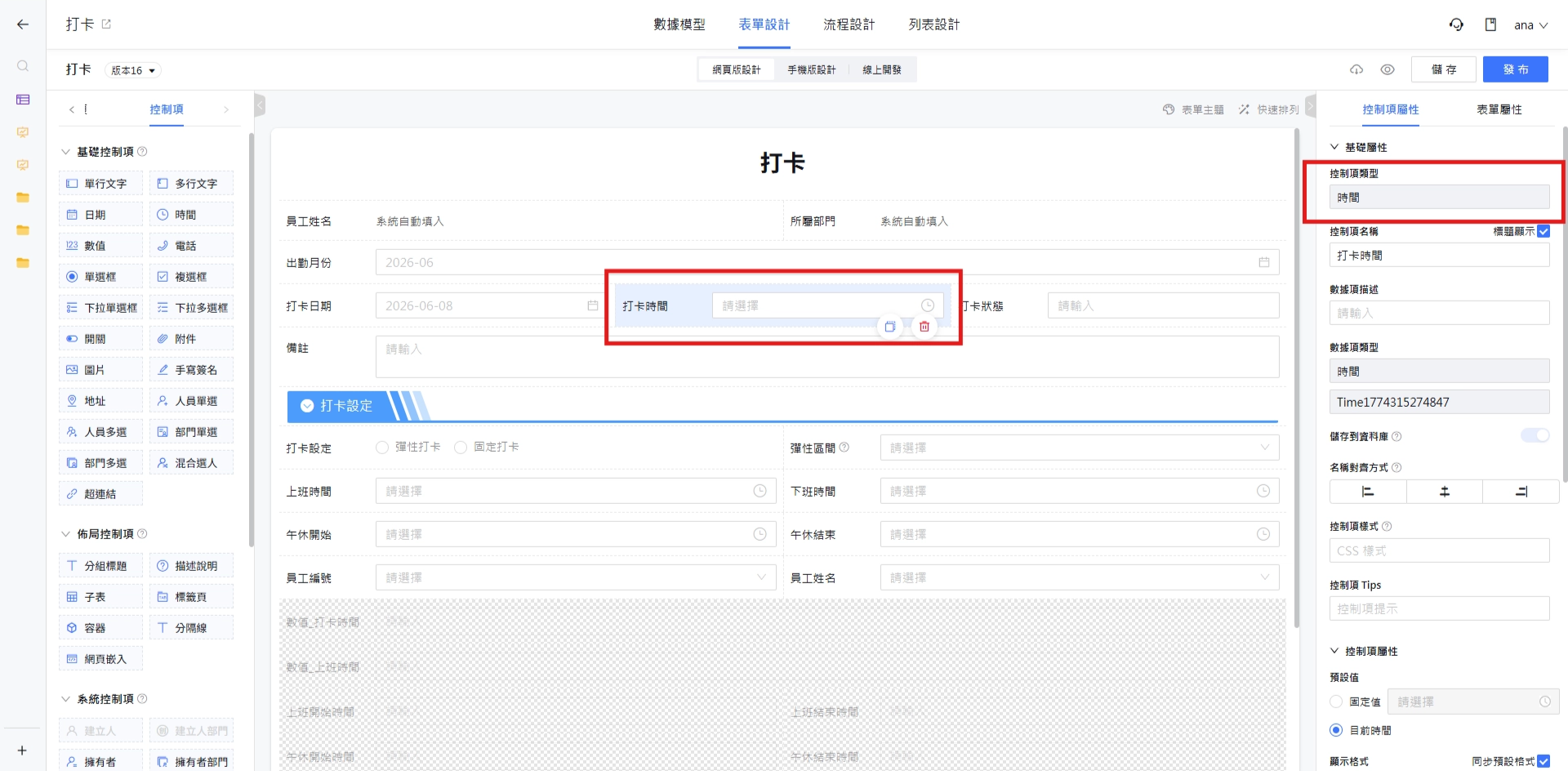This screenshot has height=771, width=1568.
Task: Click the 數據項描述 input field
Action: click(1439, 313)
